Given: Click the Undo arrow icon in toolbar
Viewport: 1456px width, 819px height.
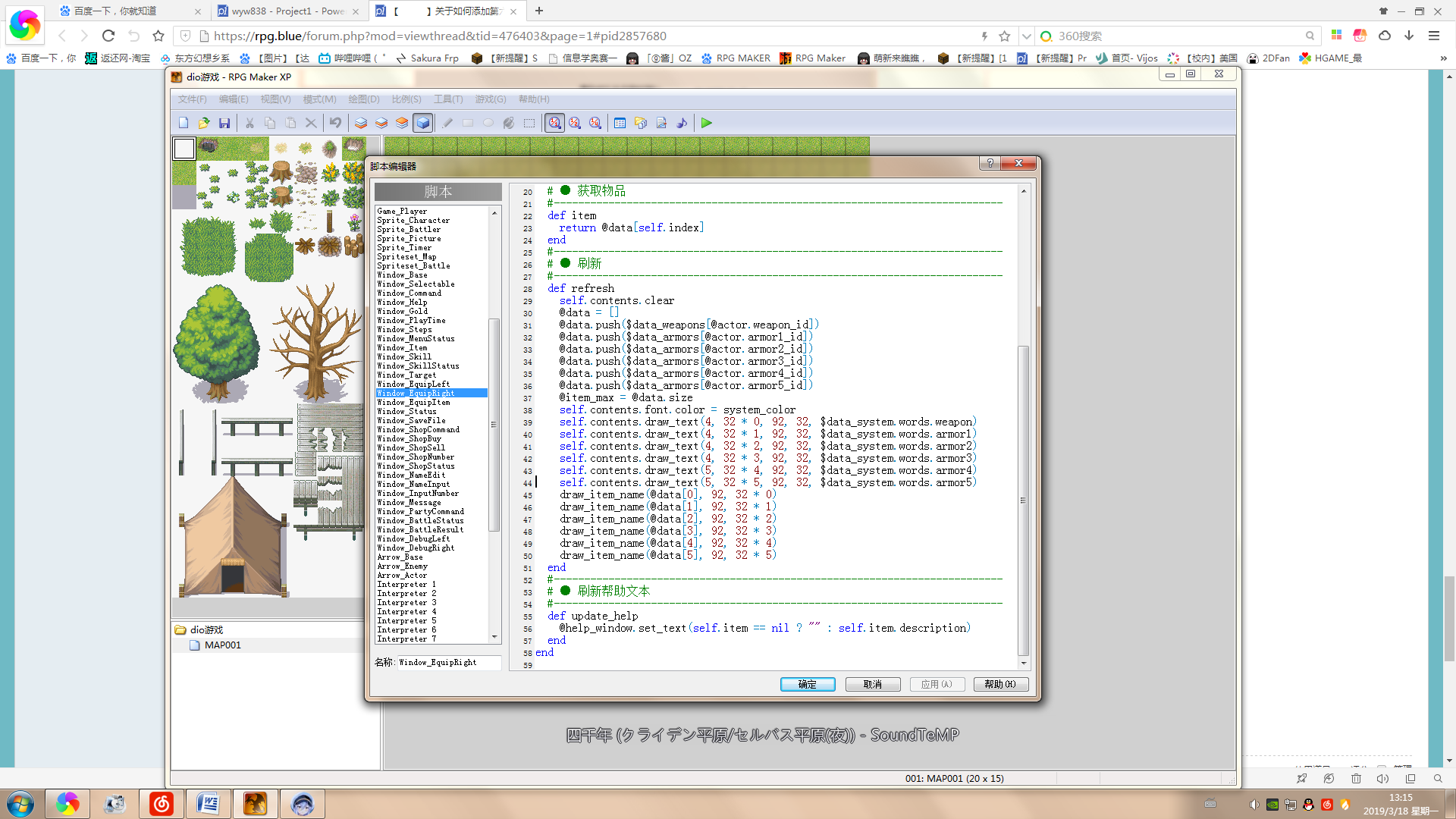Looking at the screenshot, I should click(x=335, y=123).
